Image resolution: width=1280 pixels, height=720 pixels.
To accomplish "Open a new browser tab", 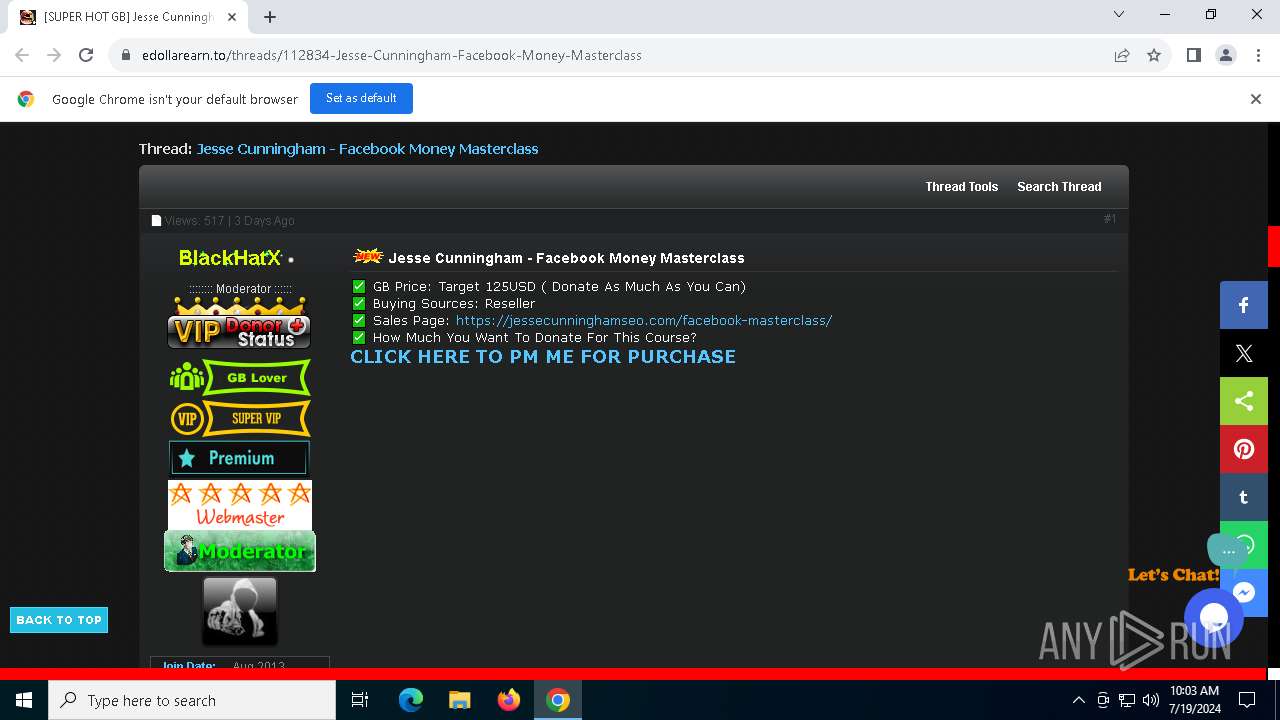I will (270, 16).
